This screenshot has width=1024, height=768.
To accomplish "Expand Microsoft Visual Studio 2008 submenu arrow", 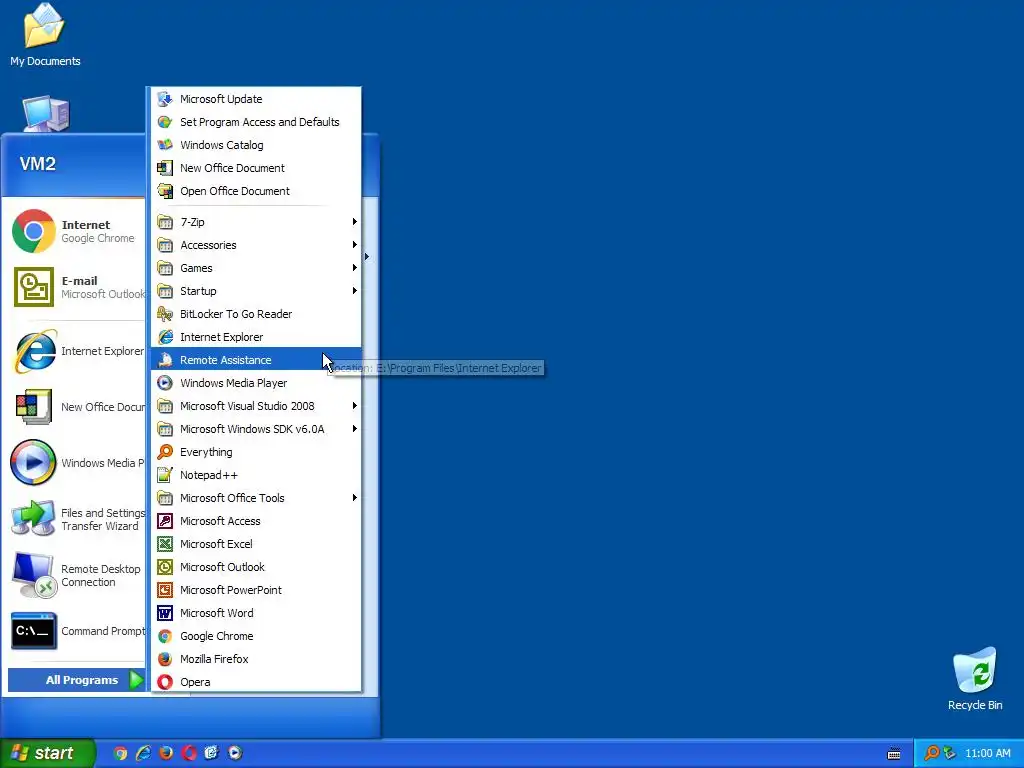I will pyautogui.click(x=355, y=406).
